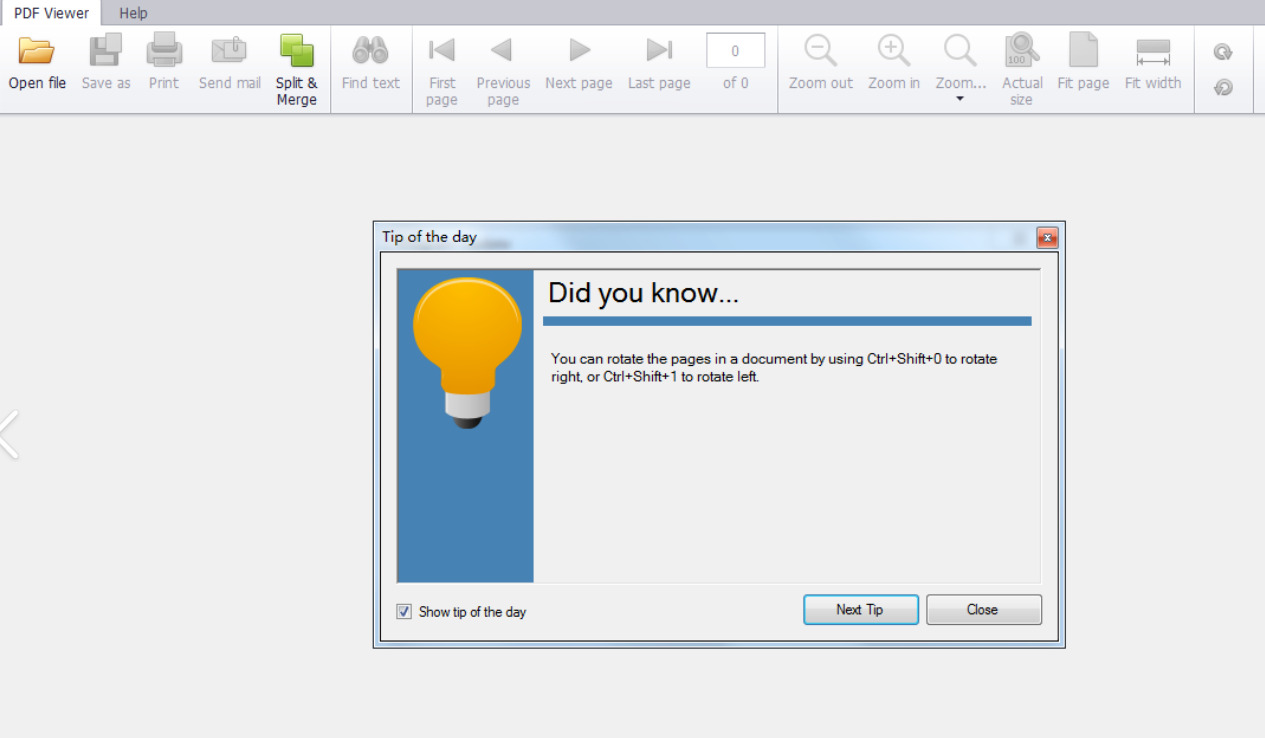Click the tip text about rotating pages
The height and width of the screenshot is (738, 1265).
[x=774, y=368]
